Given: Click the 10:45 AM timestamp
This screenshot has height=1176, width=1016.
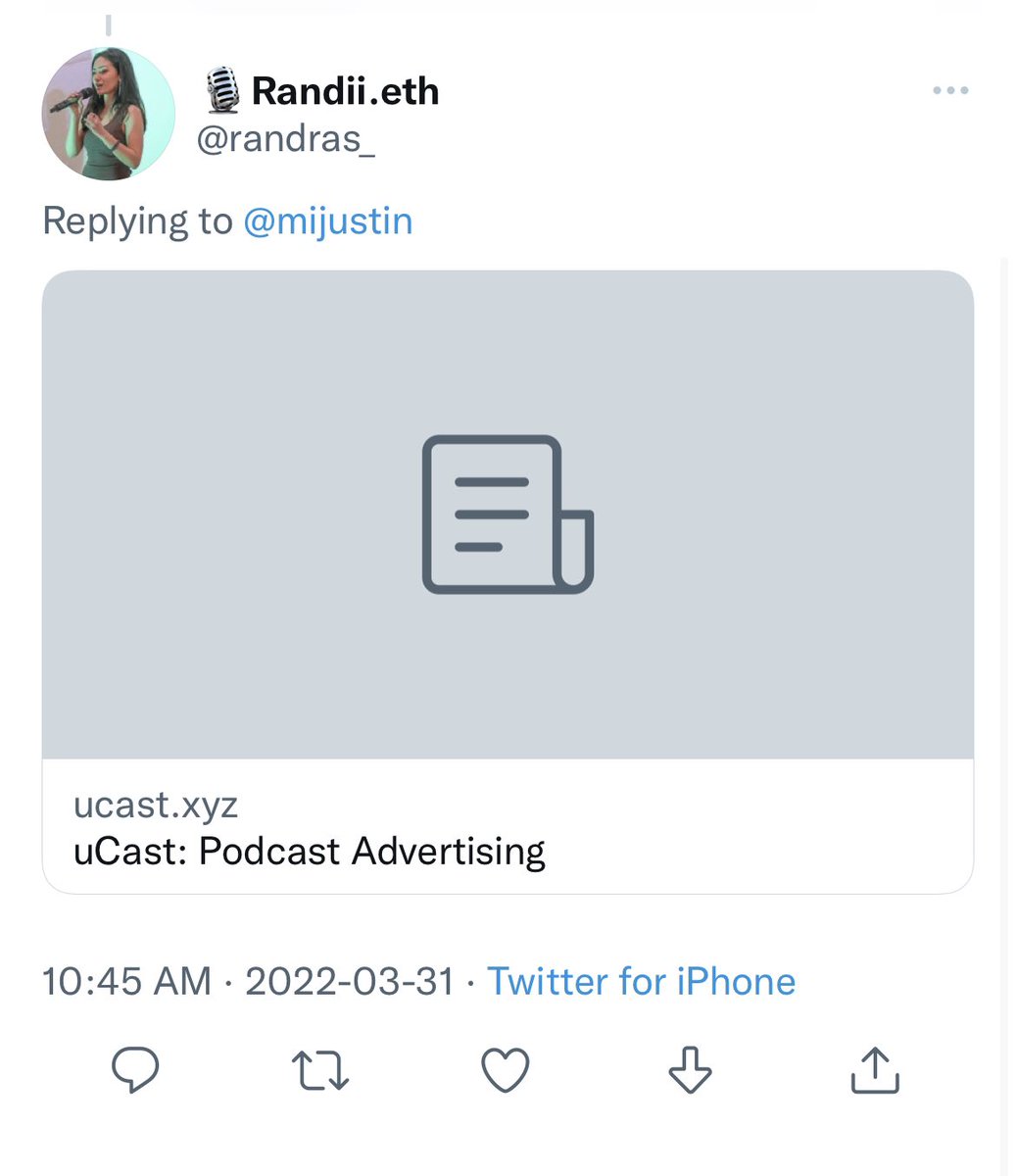Looking at the screenshot, I should tap(126, 981).
